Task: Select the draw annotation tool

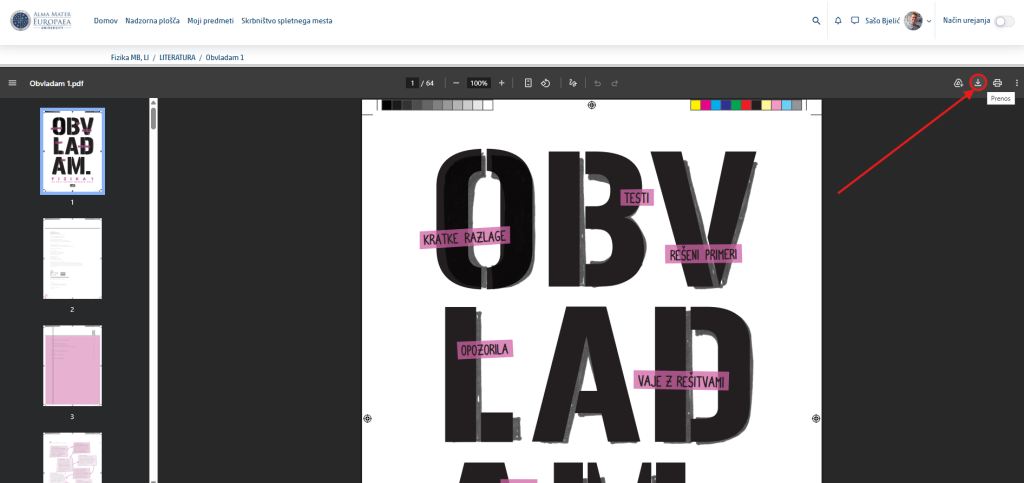Action: (x=573, y=83)
